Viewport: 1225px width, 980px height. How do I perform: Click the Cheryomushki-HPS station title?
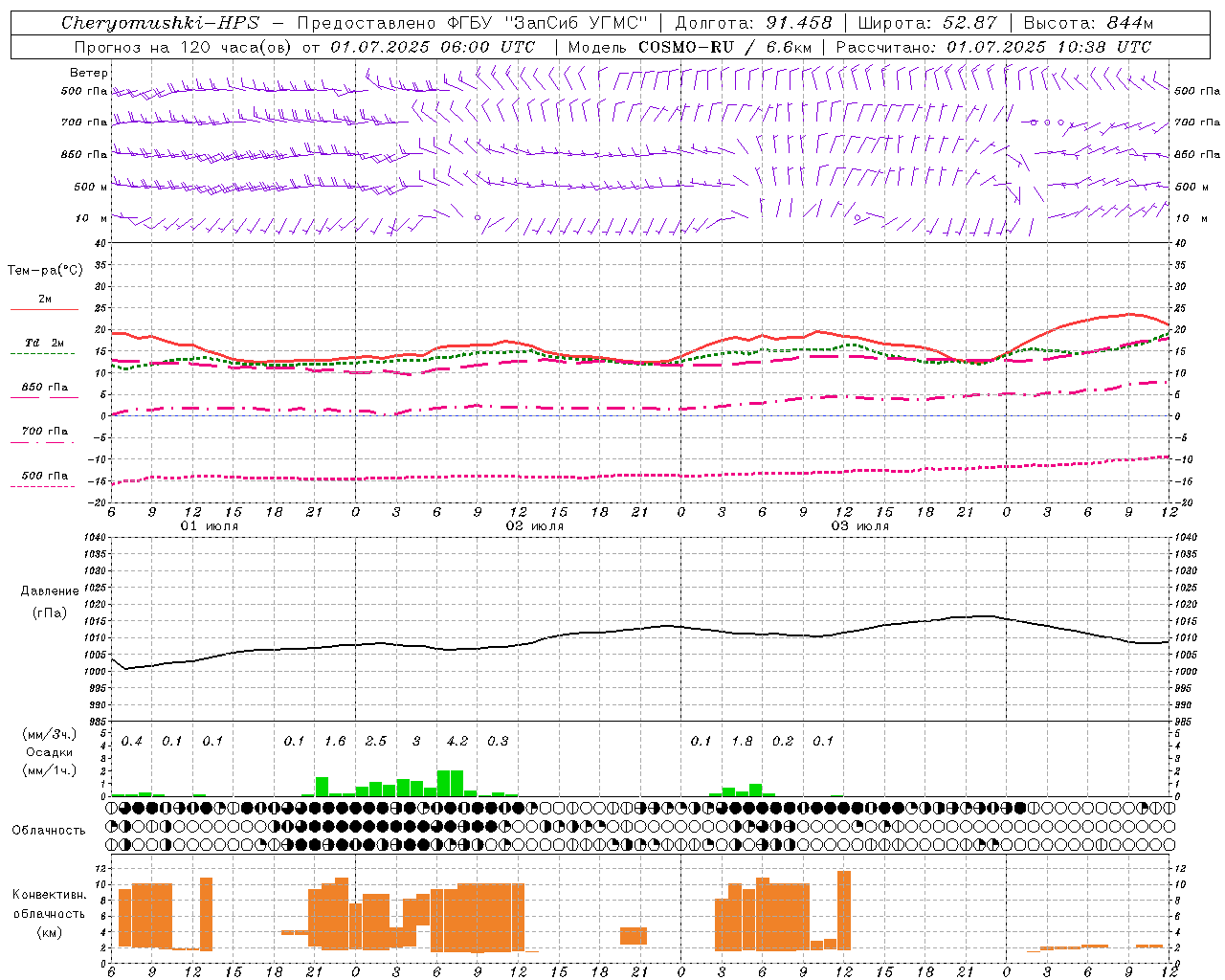[160, 23]
